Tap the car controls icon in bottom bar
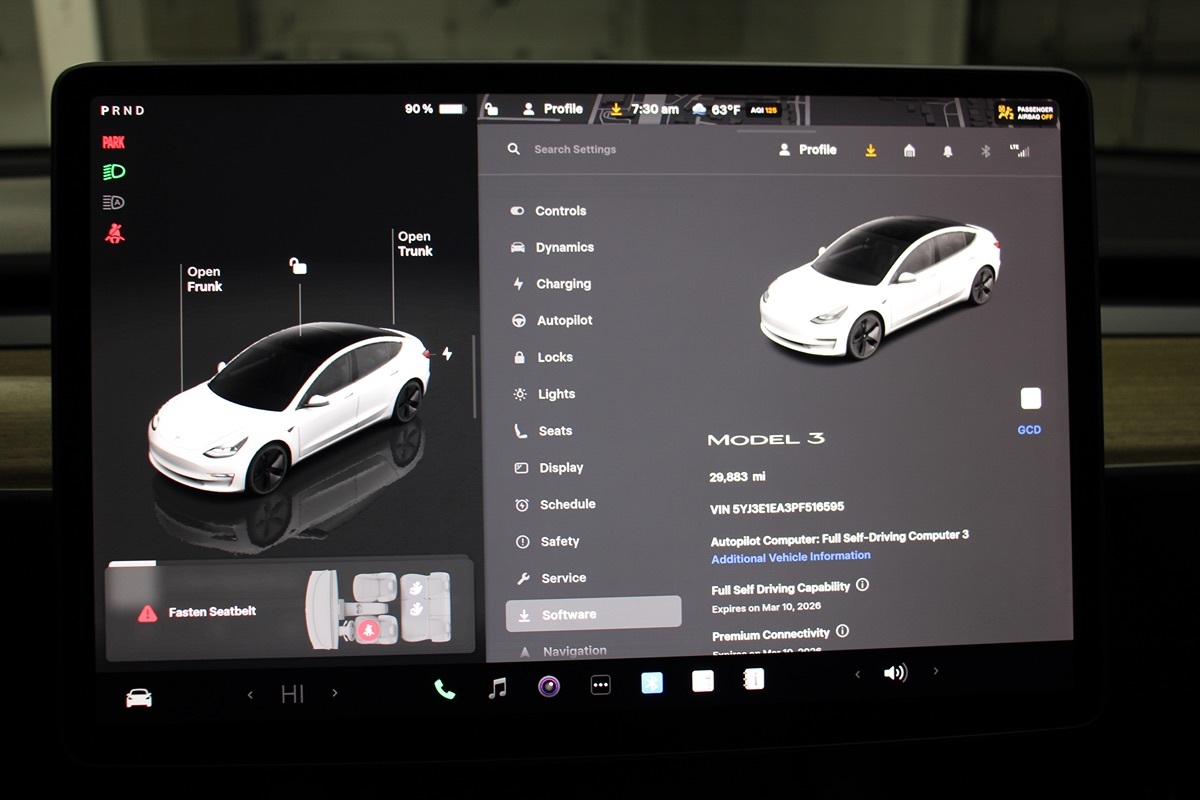The image size is (1200, 800). 139,698
